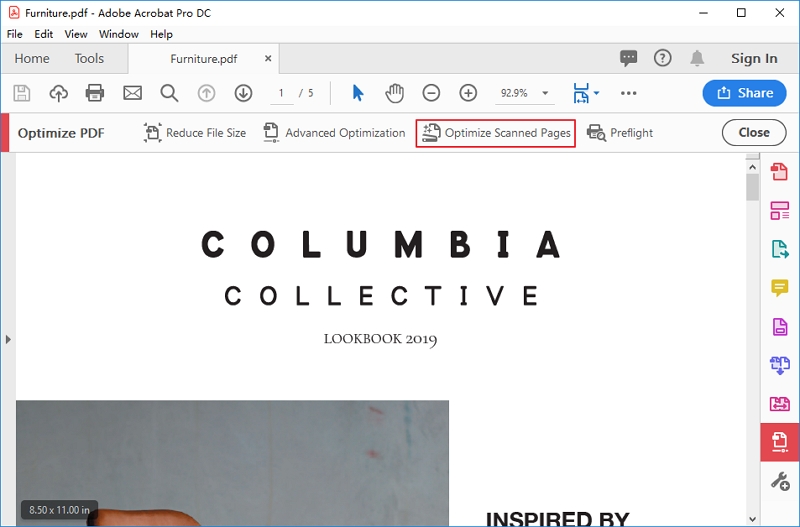Zoom in with plus icon
This screenshot has height=527, width=800.
(468, 93)
